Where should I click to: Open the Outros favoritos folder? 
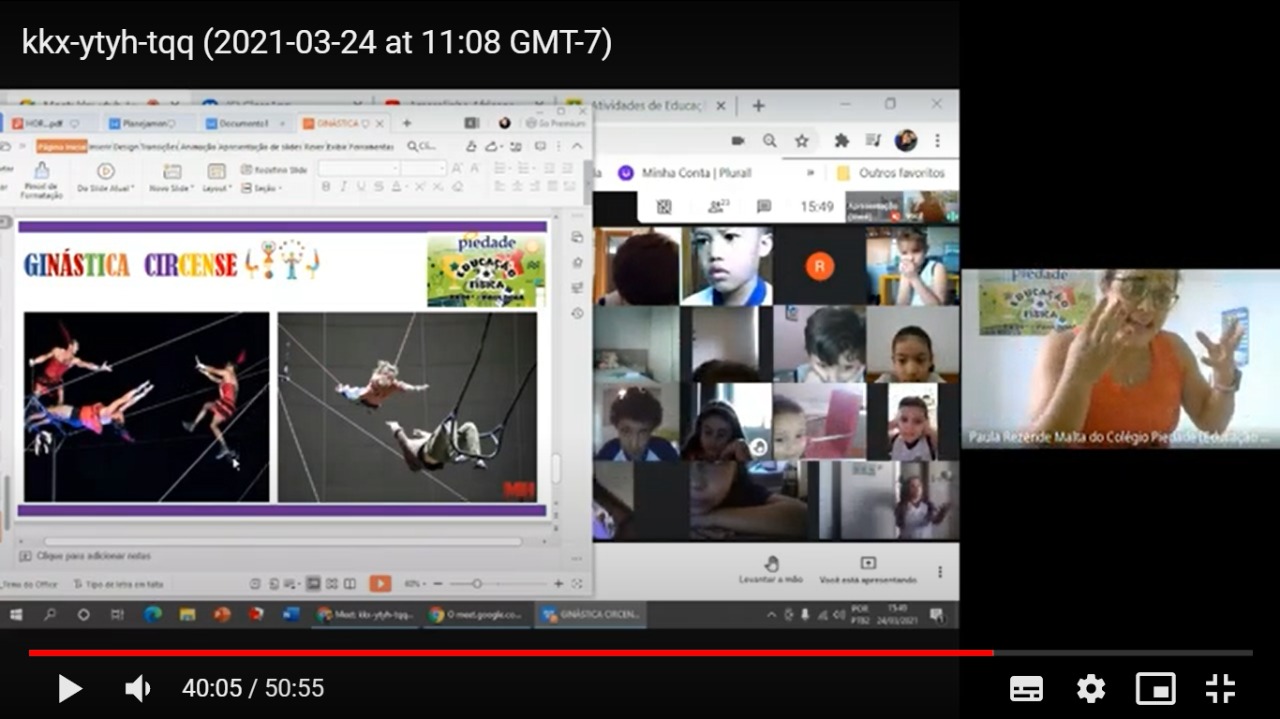click(891, 173)
